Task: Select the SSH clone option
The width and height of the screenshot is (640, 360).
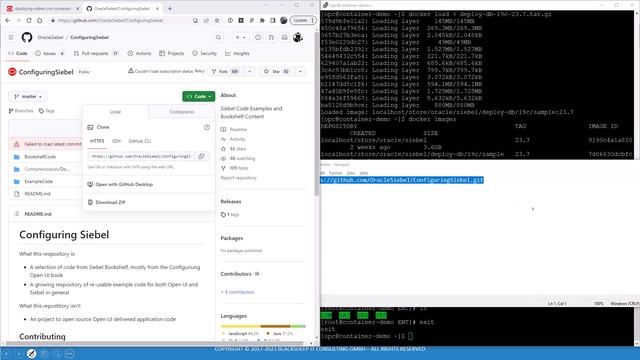Action: coord(116,141)
